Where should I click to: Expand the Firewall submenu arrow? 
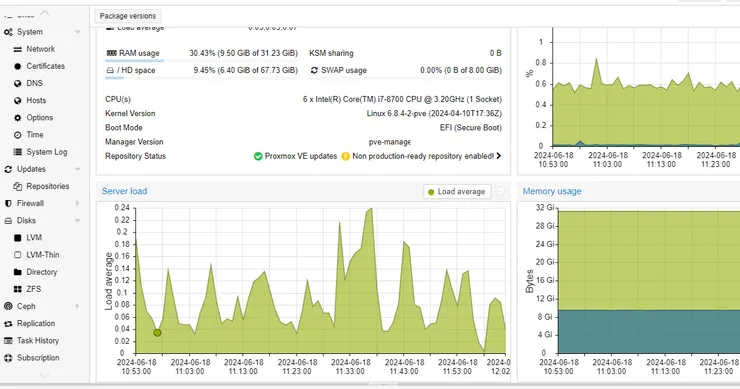click(x=77, y=203)
